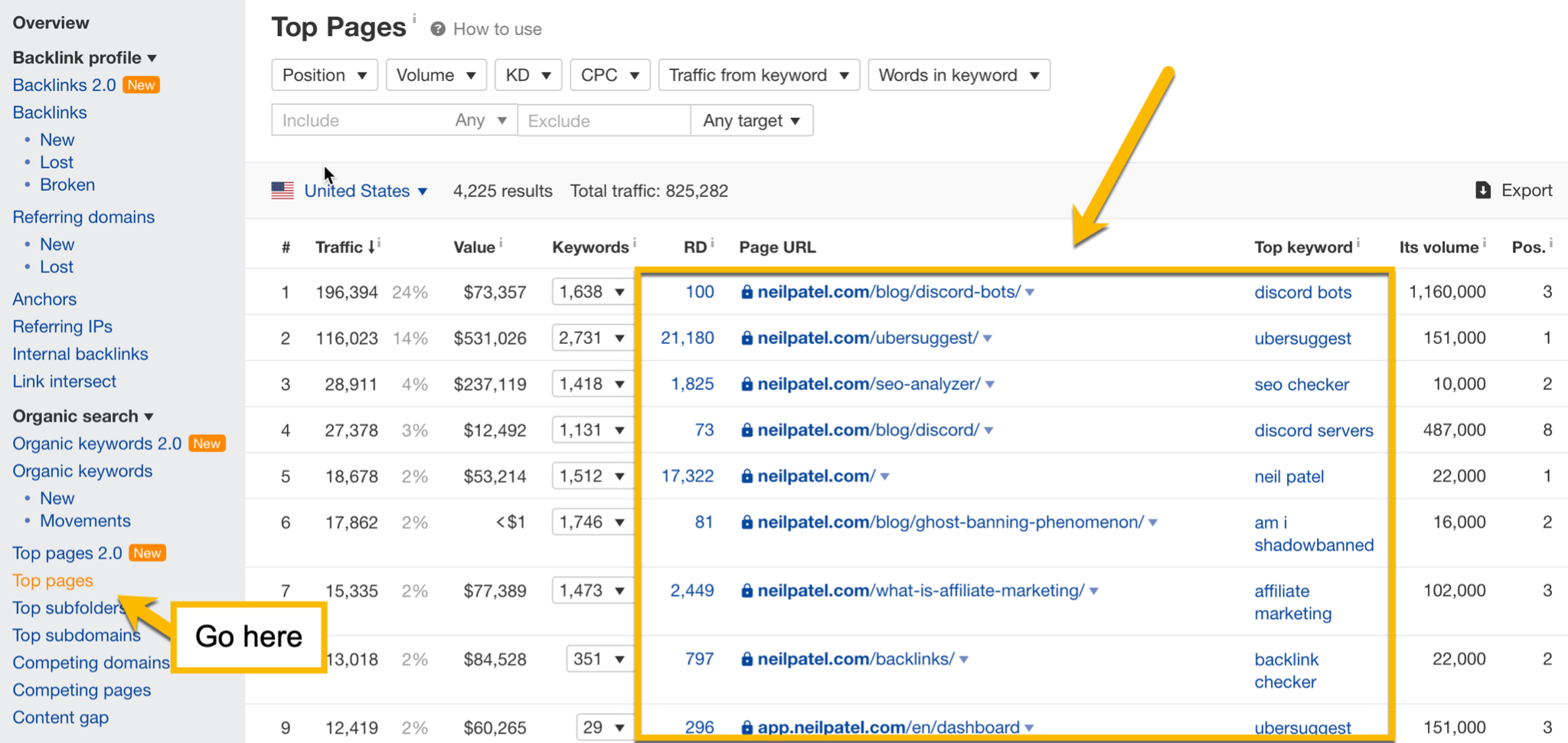
Task: Open the neilpatel.com/what-is-affiliate-marketing/ page link
Action: click(x=921, y=591)
